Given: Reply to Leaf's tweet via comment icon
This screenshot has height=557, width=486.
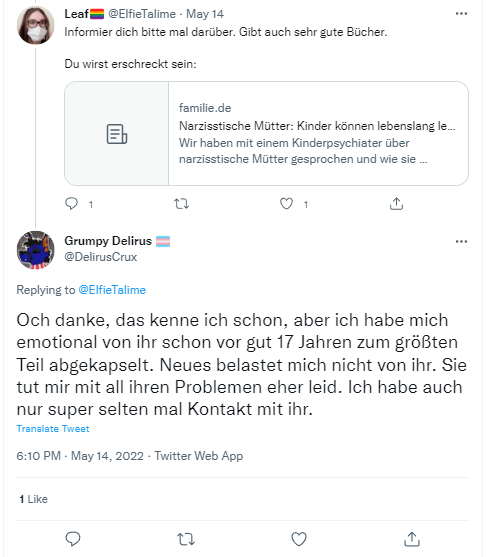Looking at the screenshot, I should point(71,204).
